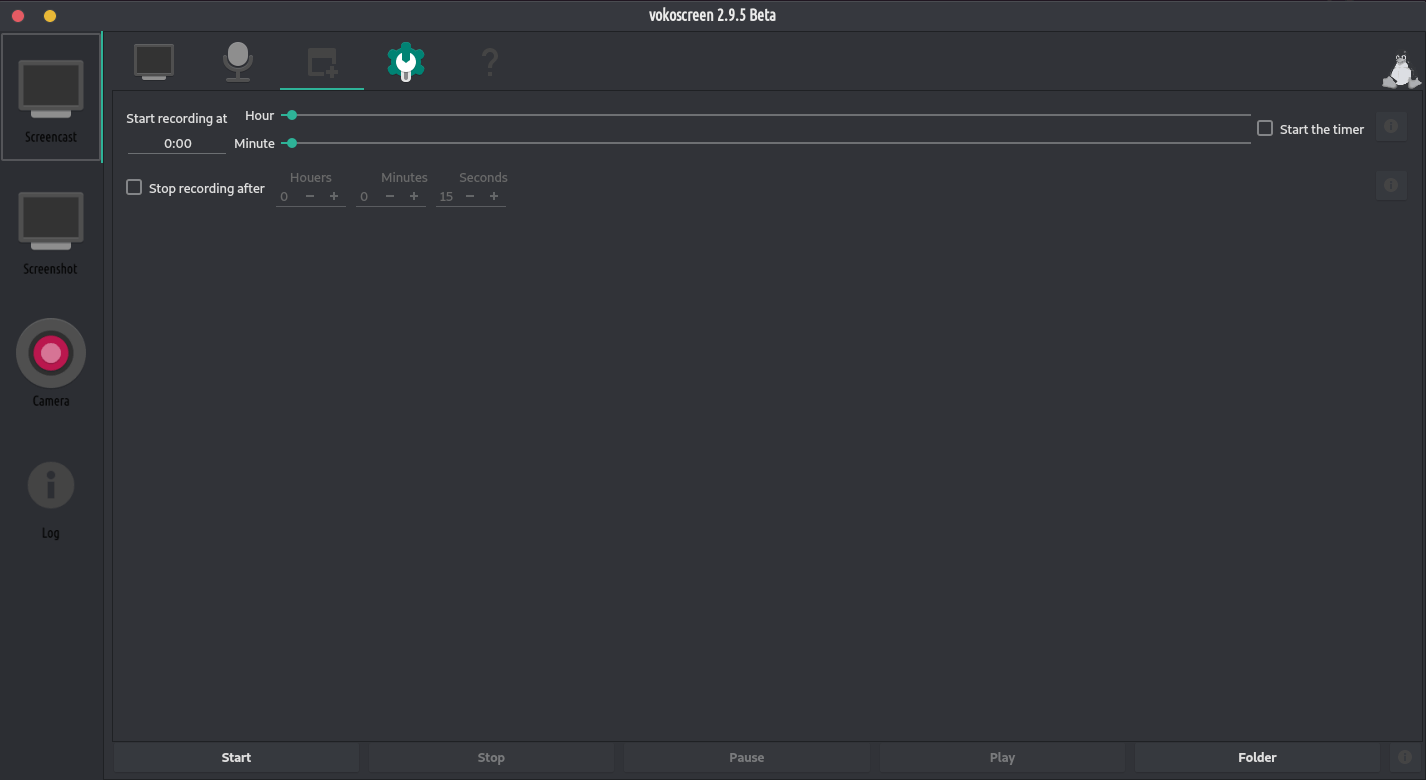The height and width of the screenshot is (780, 1426).
Task: Open the screen settings monitor tab
Action: click(154, 62)
